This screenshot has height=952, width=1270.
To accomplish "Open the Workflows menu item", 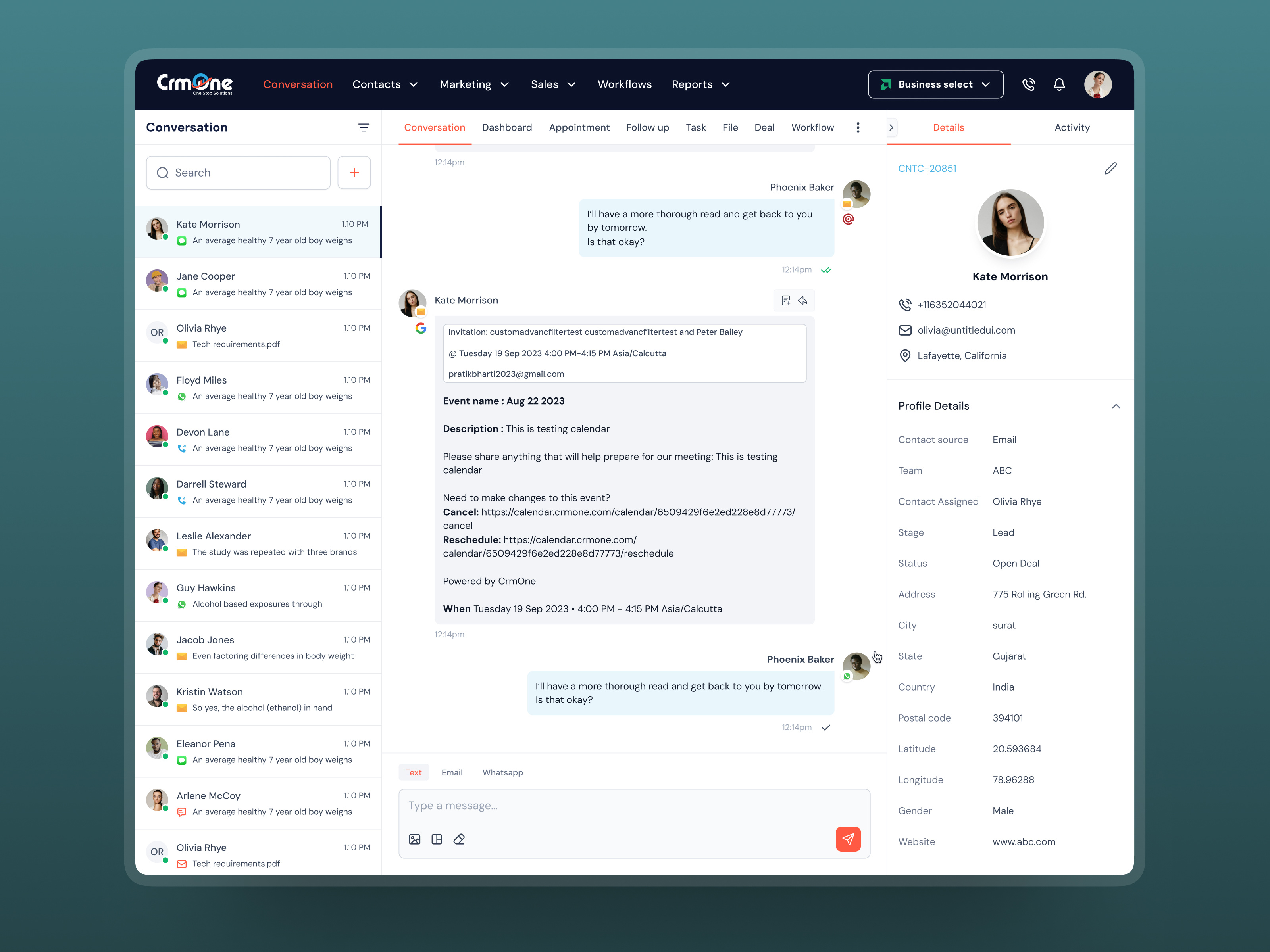I will pyautogui.click(x=625, y=84).
